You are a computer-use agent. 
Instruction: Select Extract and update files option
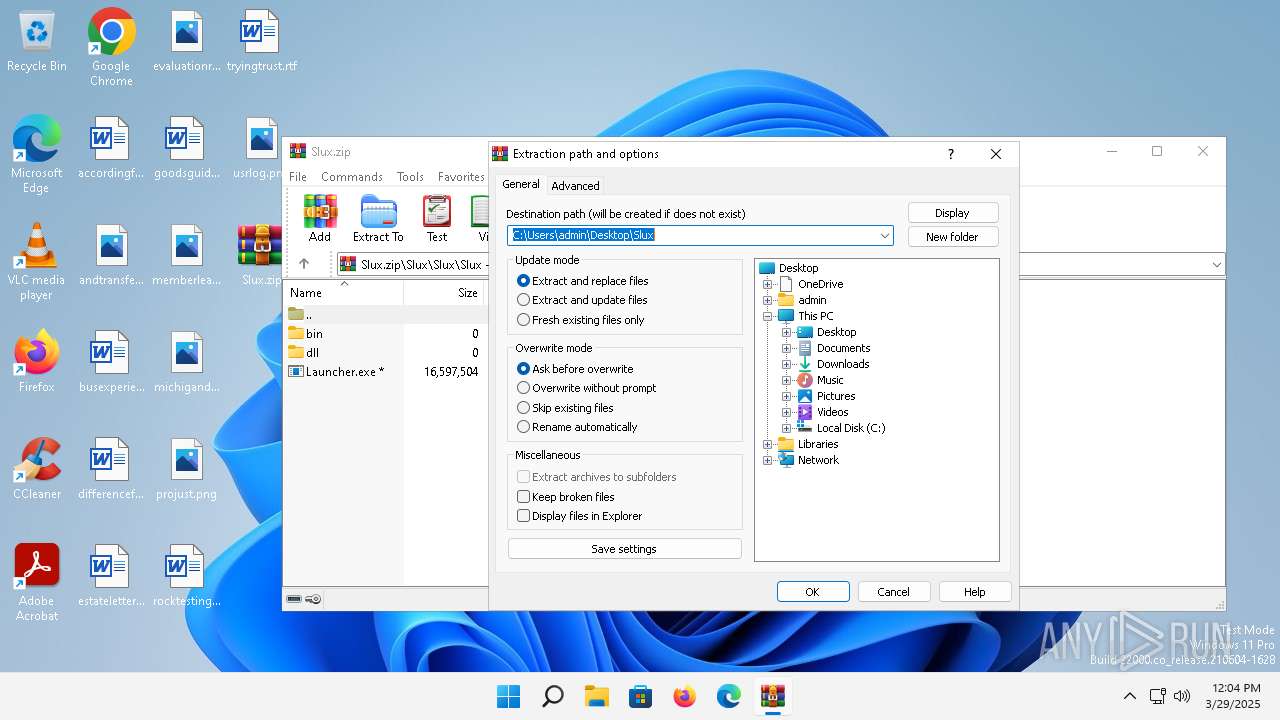click(581, 300)
